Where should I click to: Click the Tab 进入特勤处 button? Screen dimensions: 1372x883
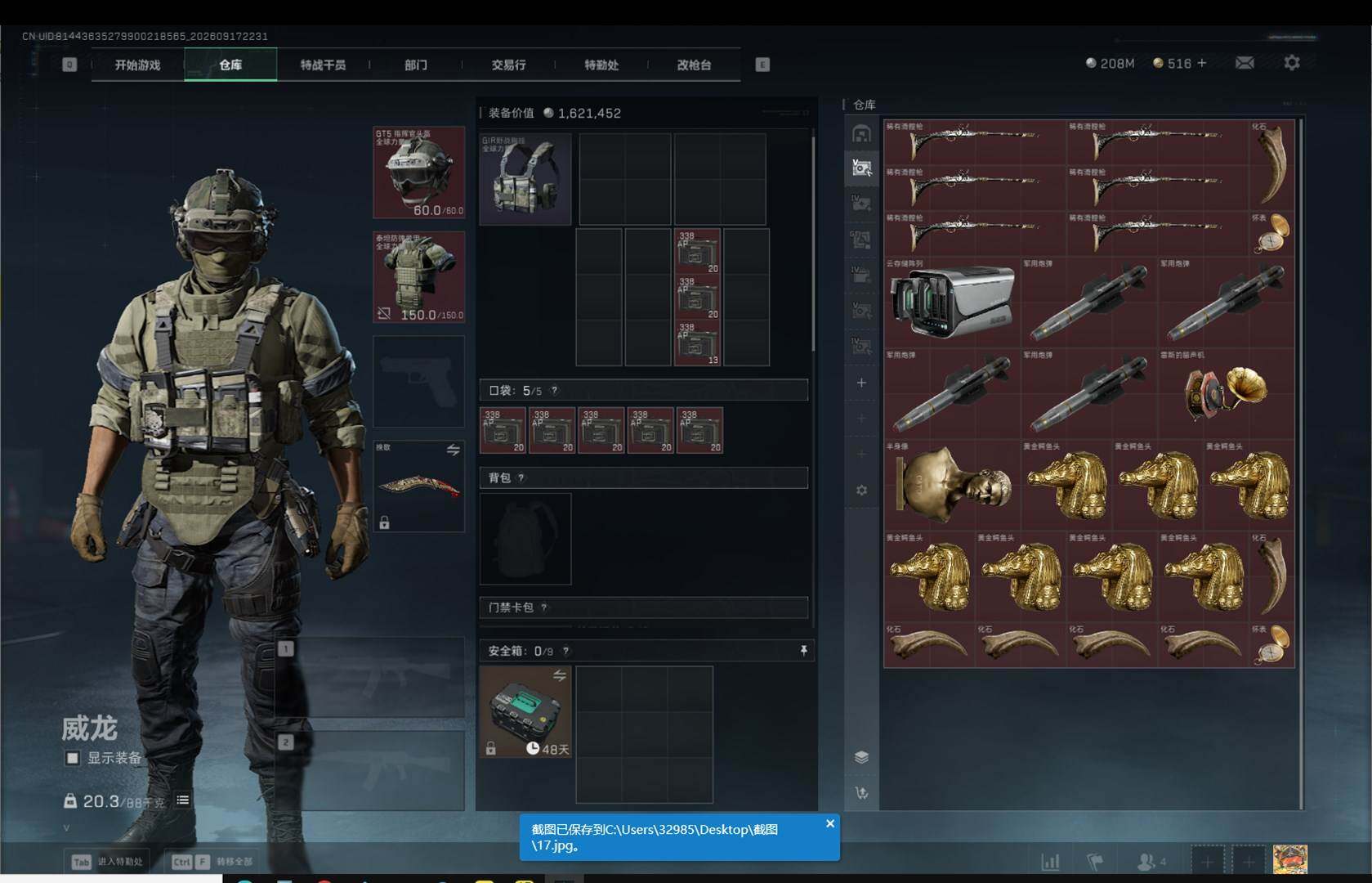pos(107,861)
